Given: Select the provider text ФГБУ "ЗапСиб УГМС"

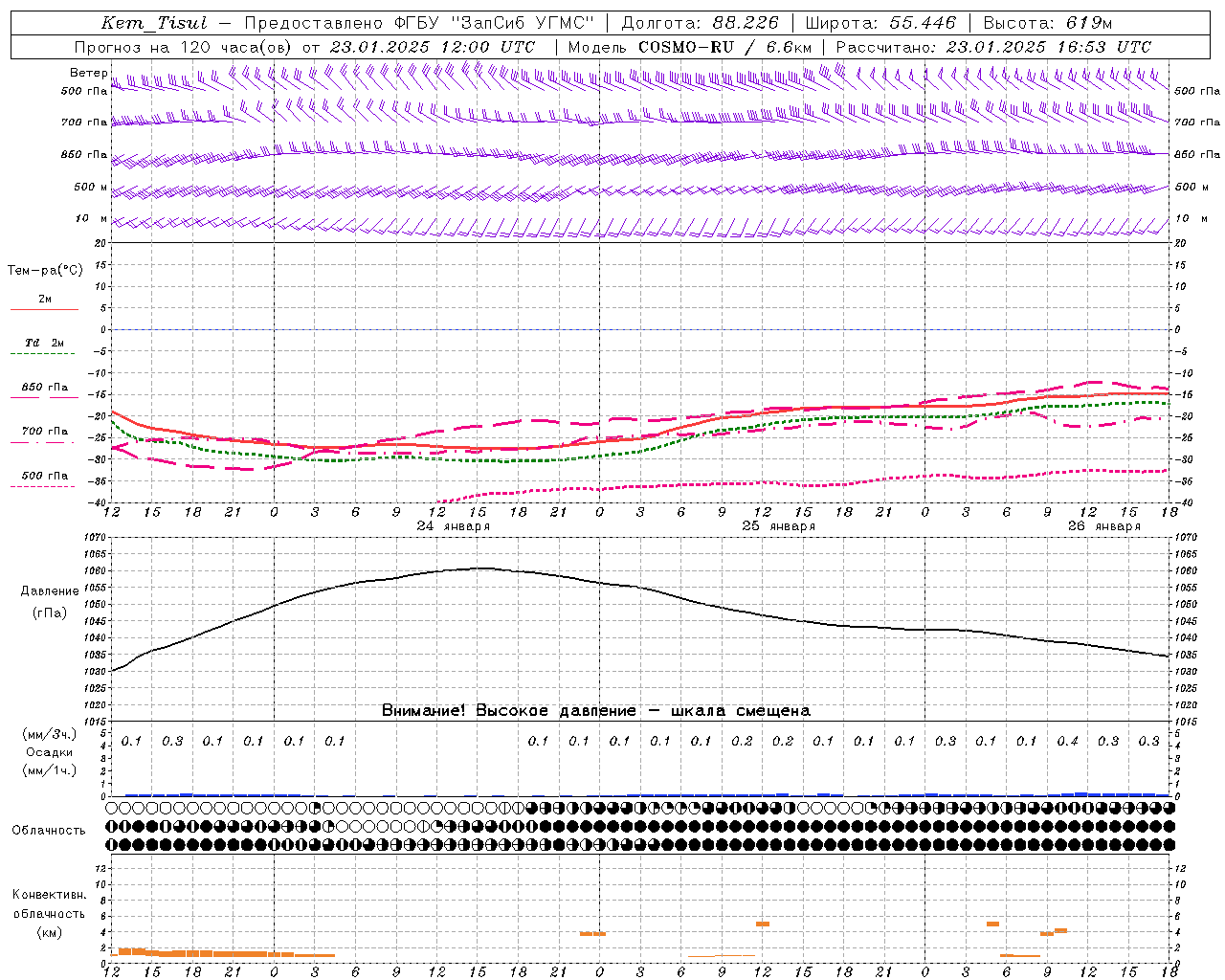Looking at the screenshot, I should pos(494,23).
